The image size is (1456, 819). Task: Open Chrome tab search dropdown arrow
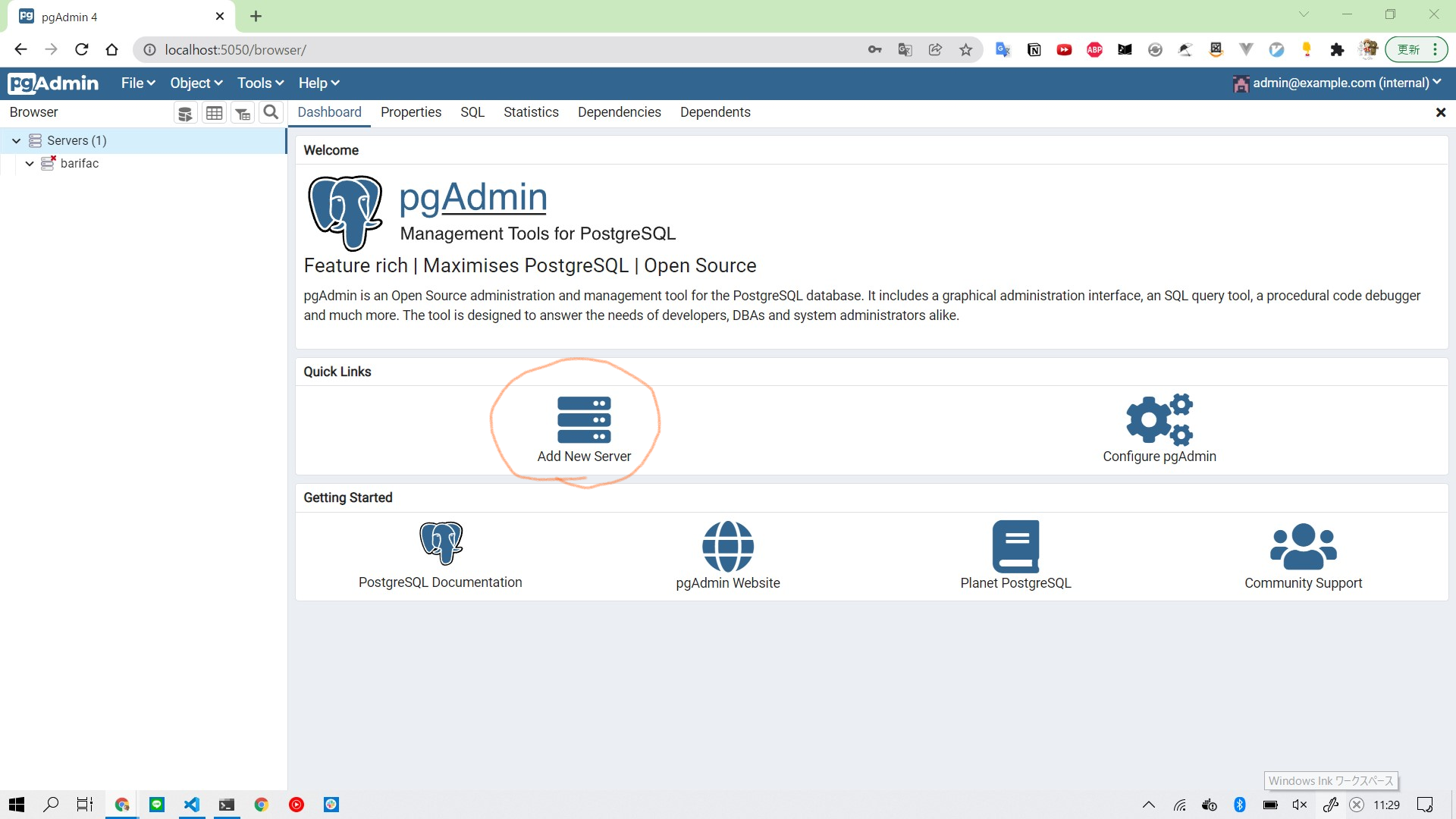(1304, 14)
